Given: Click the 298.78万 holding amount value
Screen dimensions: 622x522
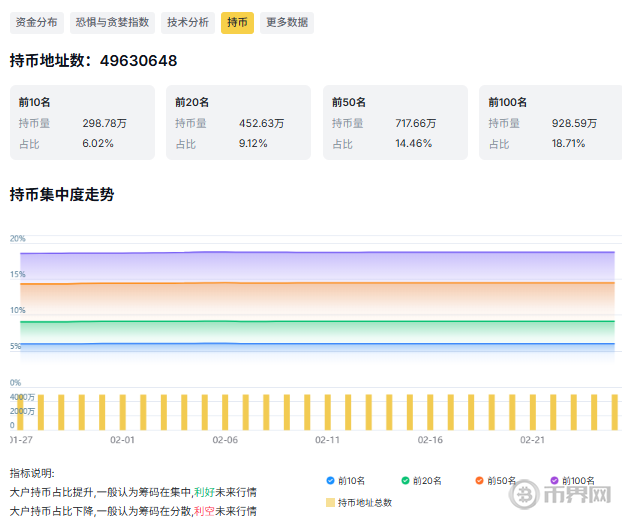Looking at the screenshot, I should pyautogui.click(x=104, y=123).
